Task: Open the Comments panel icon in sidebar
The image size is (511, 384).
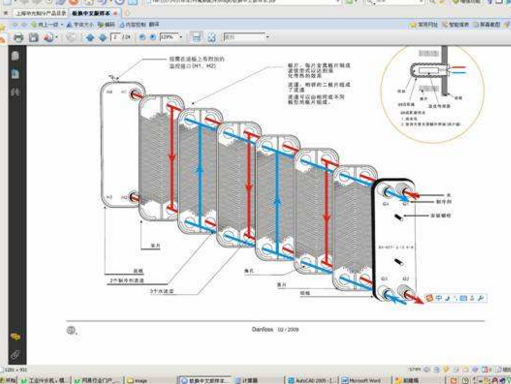Action: point(15,337)
